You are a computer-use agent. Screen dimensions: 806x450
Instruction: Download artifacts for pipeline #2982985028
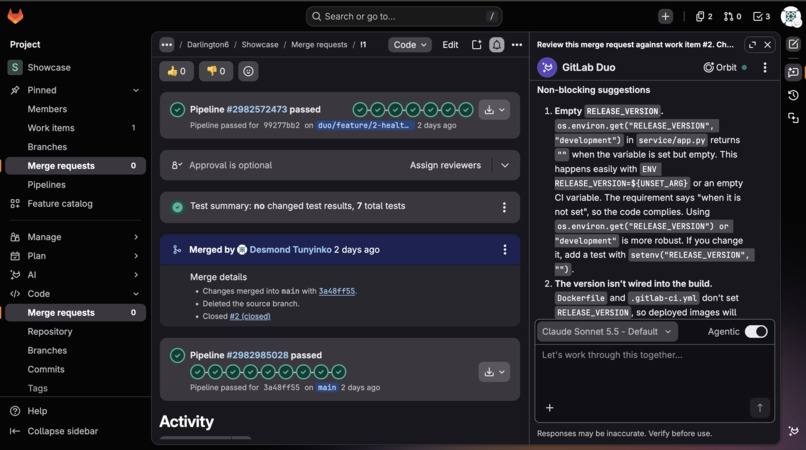[x=494, y=372]
